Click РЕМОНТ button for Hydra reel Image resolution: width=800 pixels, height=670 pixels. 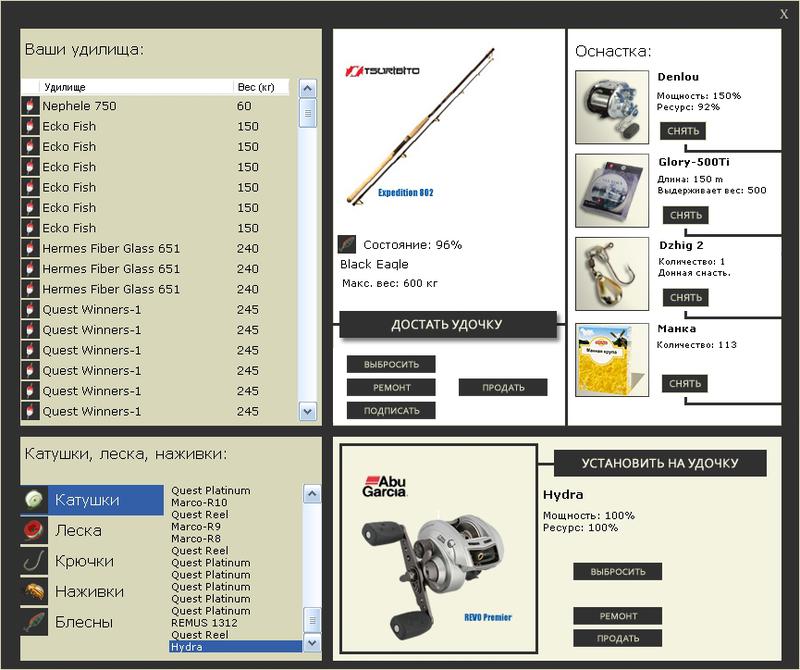pos(617,616)
